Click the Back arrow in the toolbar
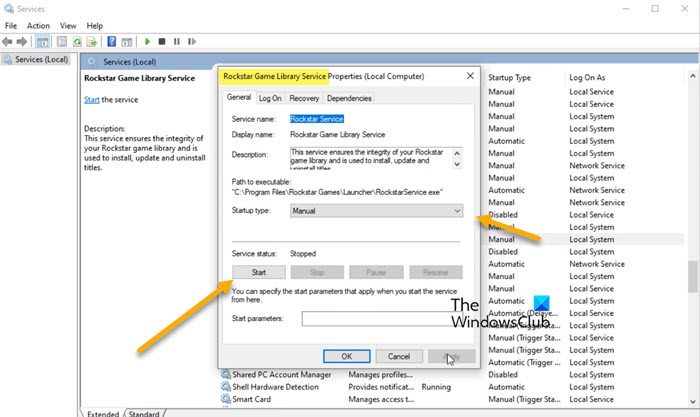700x417 pixels. point(7,42)
